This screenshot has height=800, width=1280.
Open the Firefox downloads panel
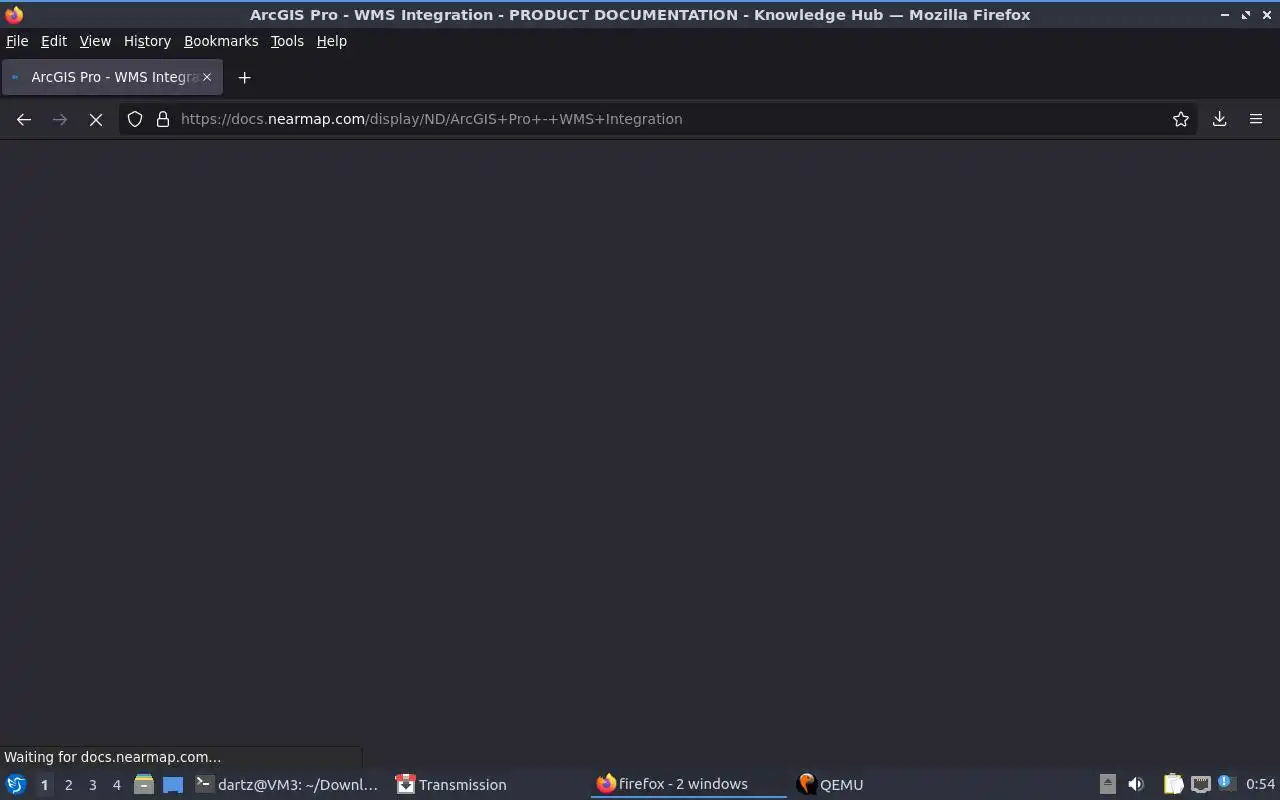click(1220, 119)
